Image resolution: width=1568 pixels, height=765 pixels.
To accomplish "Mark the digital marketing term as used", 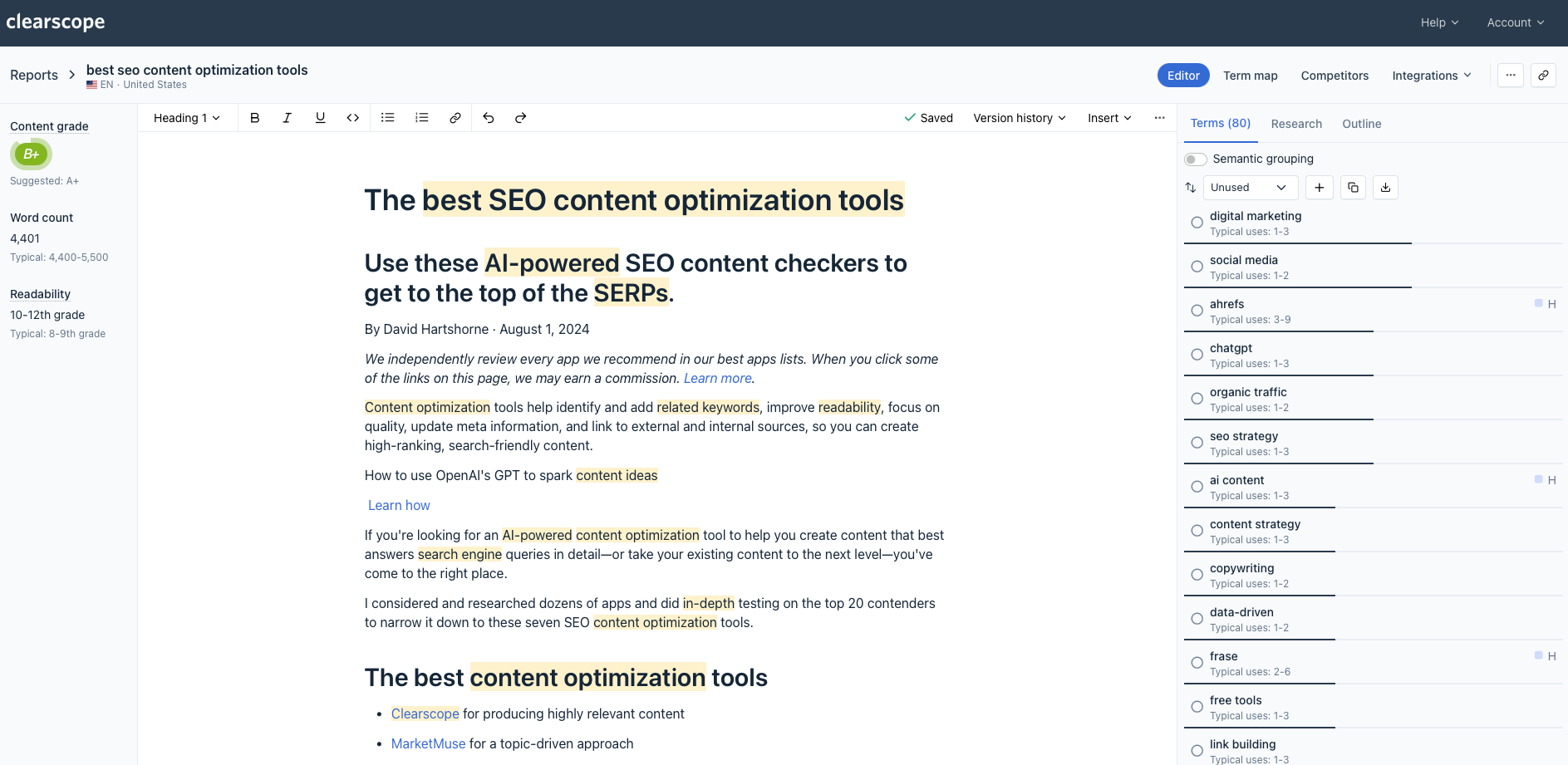I will coord(1197,222).
